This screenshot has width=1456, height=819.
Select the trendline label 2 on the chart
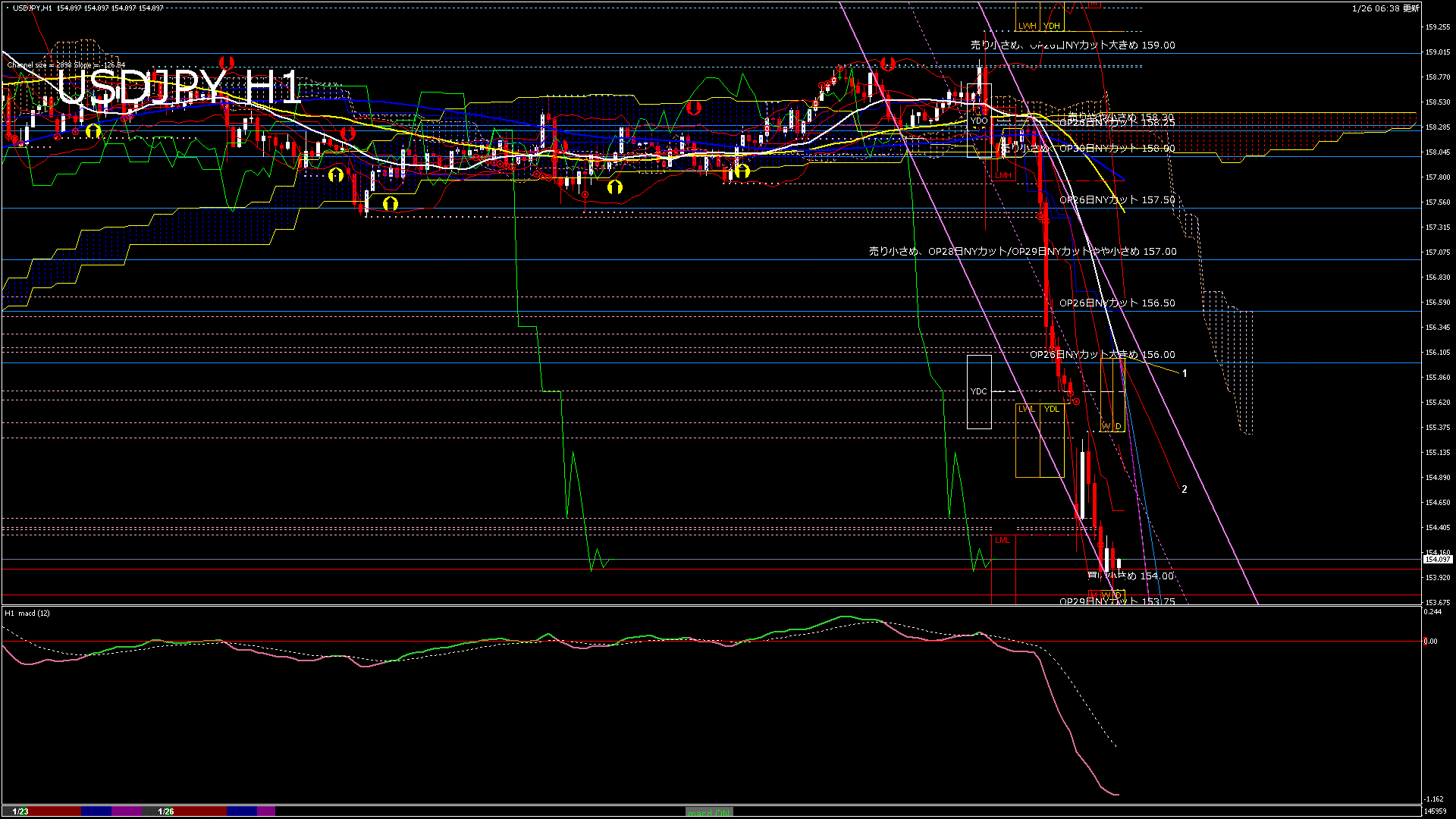(1185, 490)
